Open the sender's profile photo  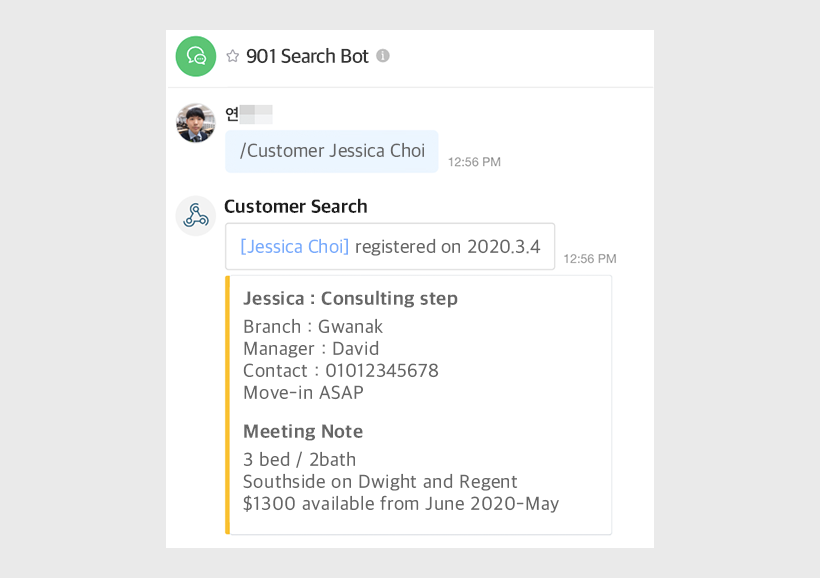click(196, 123)
